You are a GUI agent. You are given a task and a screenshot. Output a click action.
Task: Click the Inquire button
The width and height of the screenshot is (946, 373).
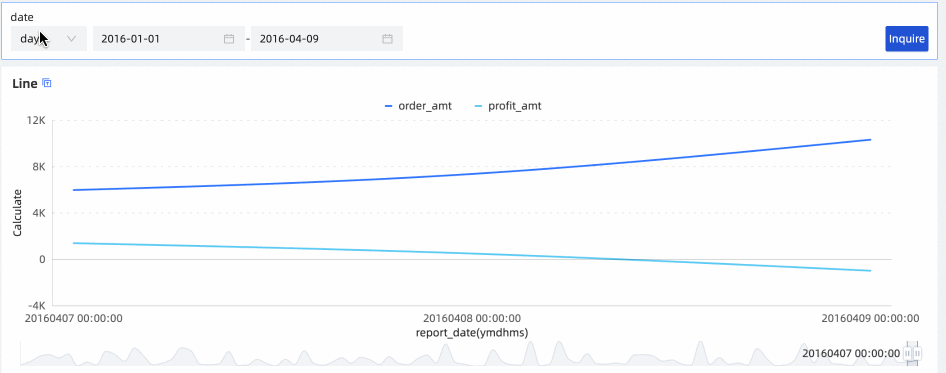pyautogui.click(x=907, y=39)
